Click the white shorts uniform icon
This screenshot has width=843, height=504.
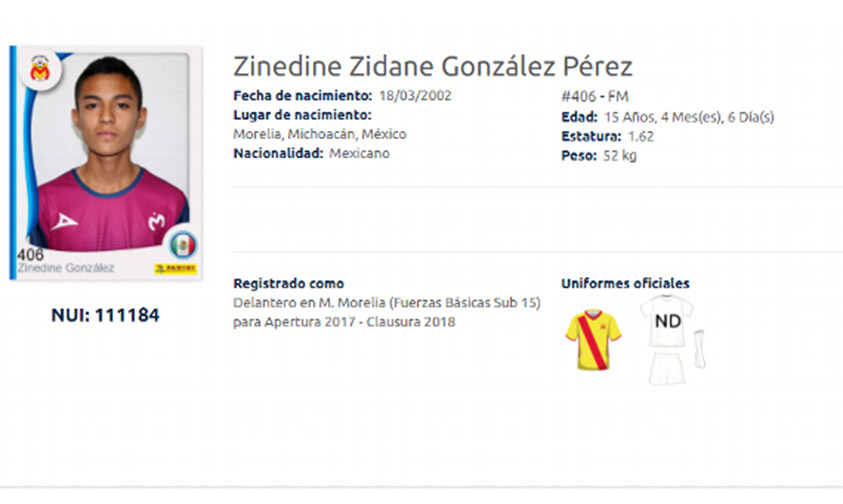(x=666, y=368)
